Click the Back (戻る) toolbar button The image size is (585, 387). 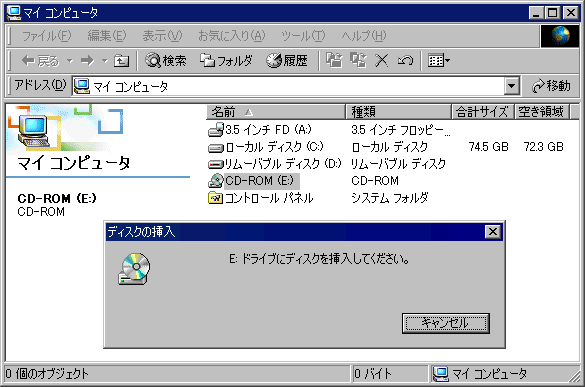[x=40, y=60]
